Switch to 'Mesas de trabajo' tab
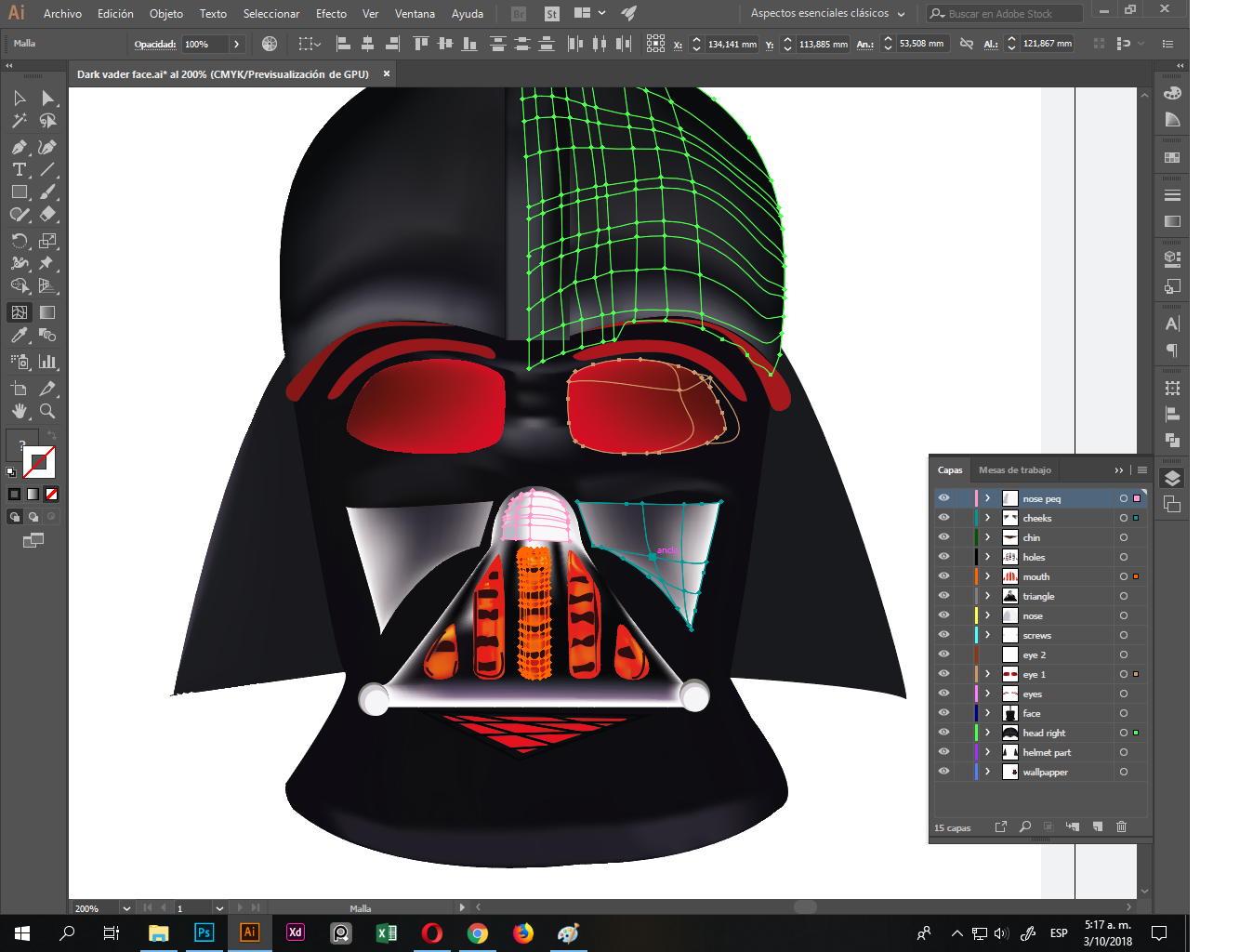 point(1015,469)
